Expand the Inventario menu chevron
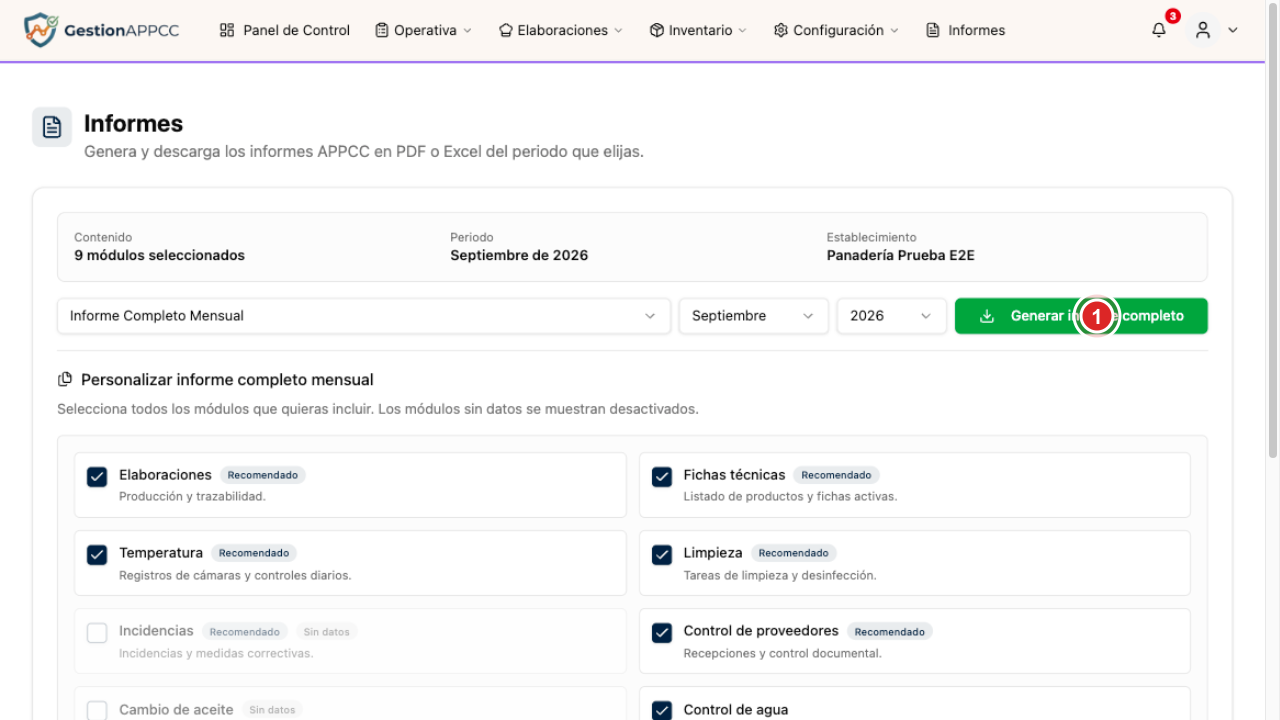 click(x=742, y=31)
